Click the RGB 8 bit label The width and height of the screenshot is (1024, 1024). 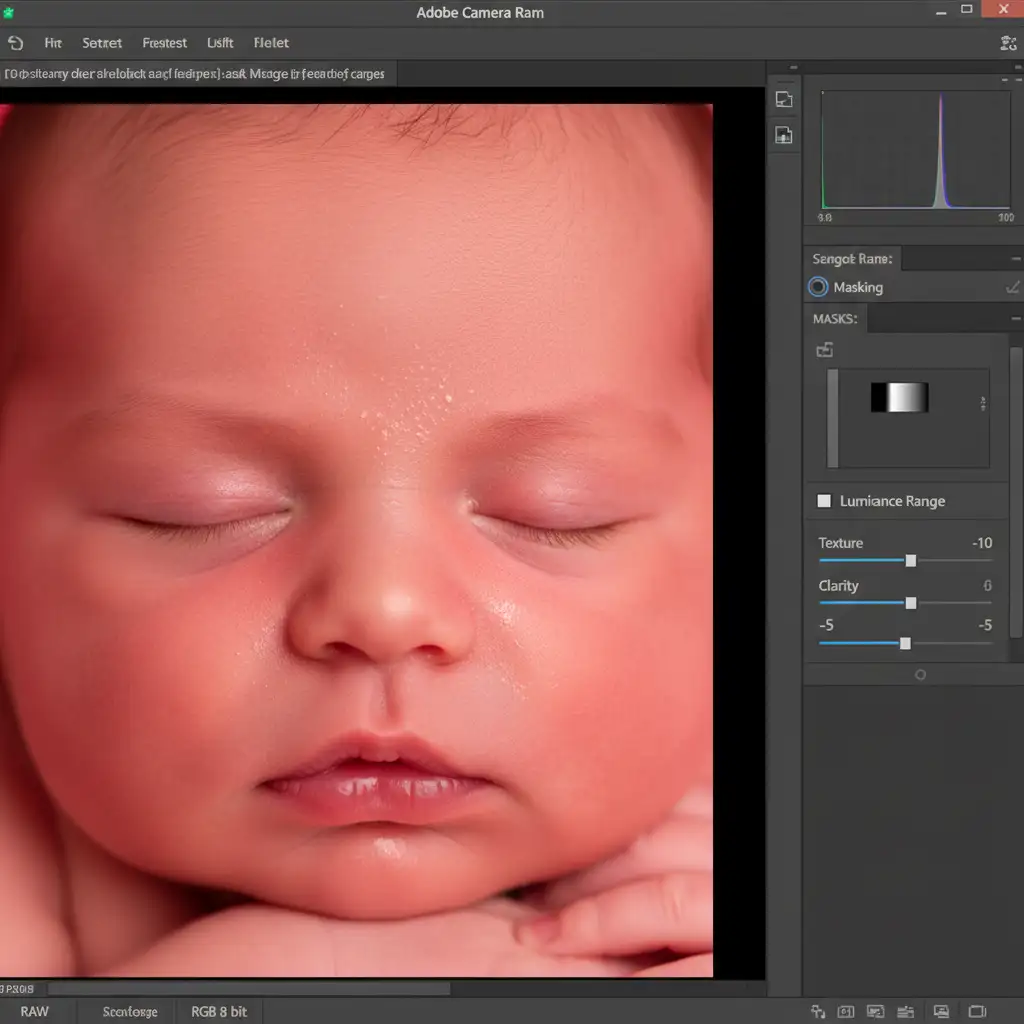coord(219,1011)
